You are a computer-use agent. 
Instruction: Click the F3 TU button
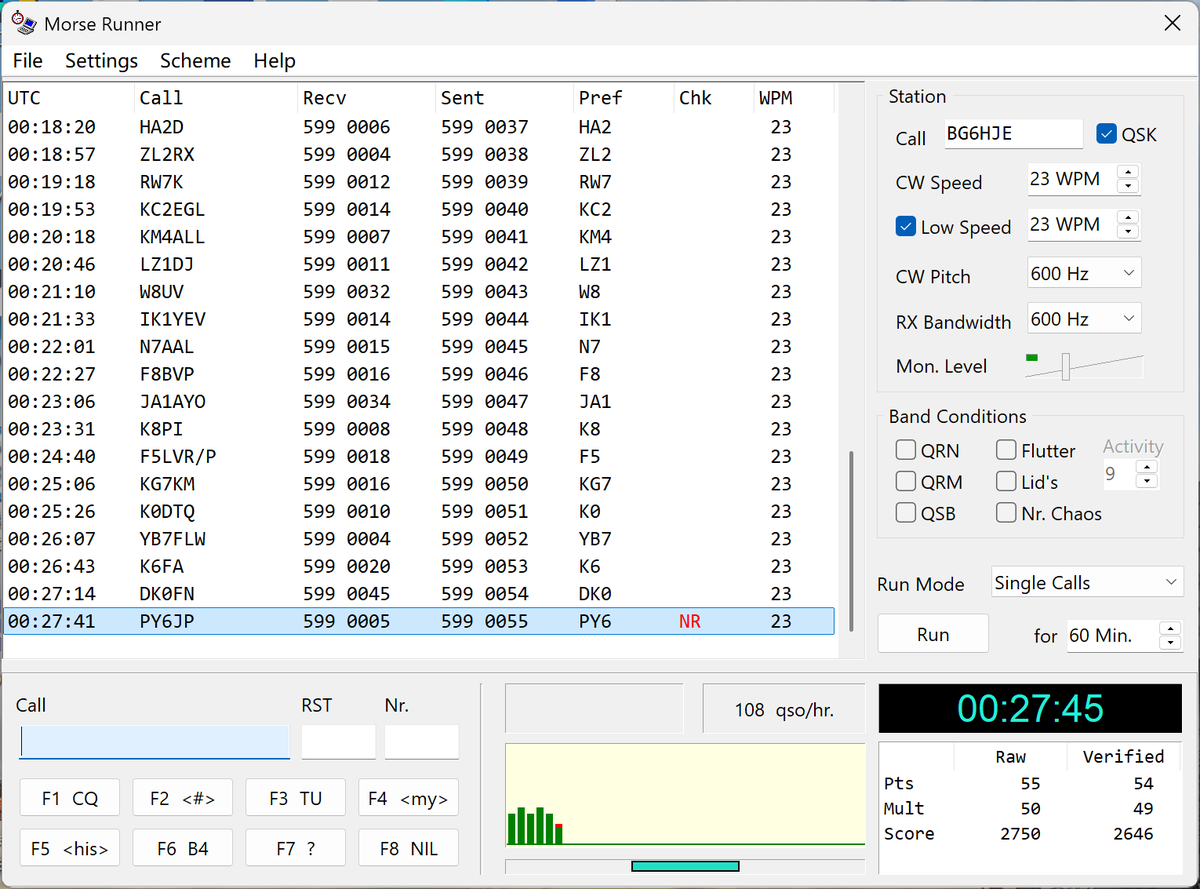pyautogui.click(x=296, y=798)
